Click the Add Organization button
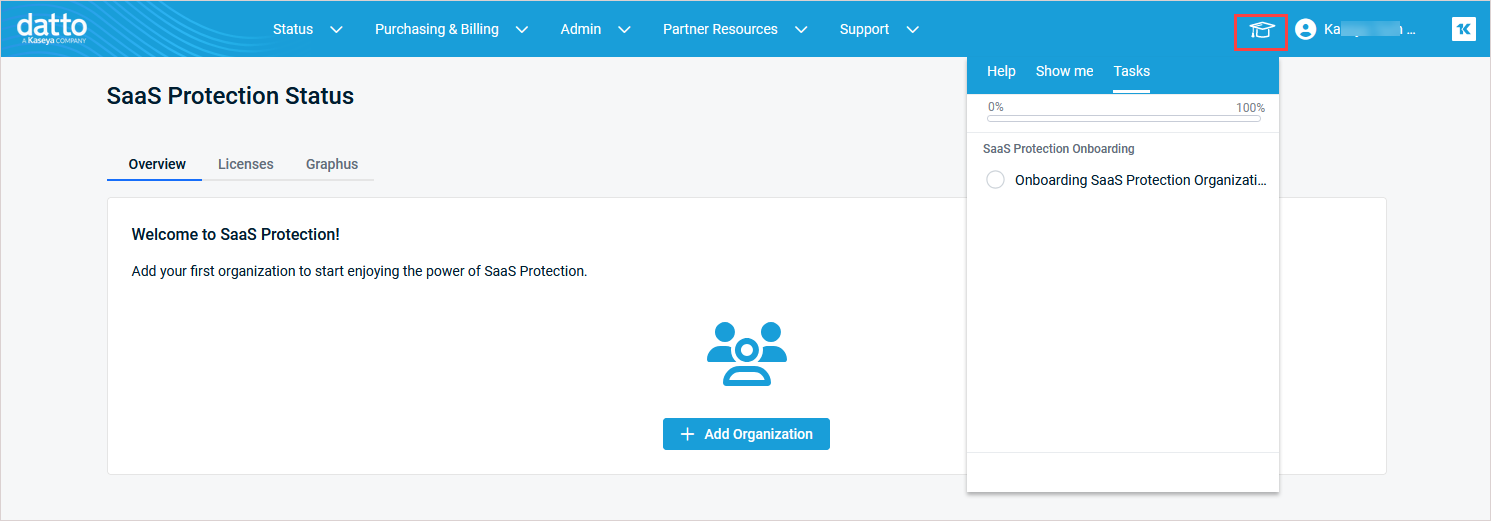1491x521 pixels. click(x=746, y=434)
